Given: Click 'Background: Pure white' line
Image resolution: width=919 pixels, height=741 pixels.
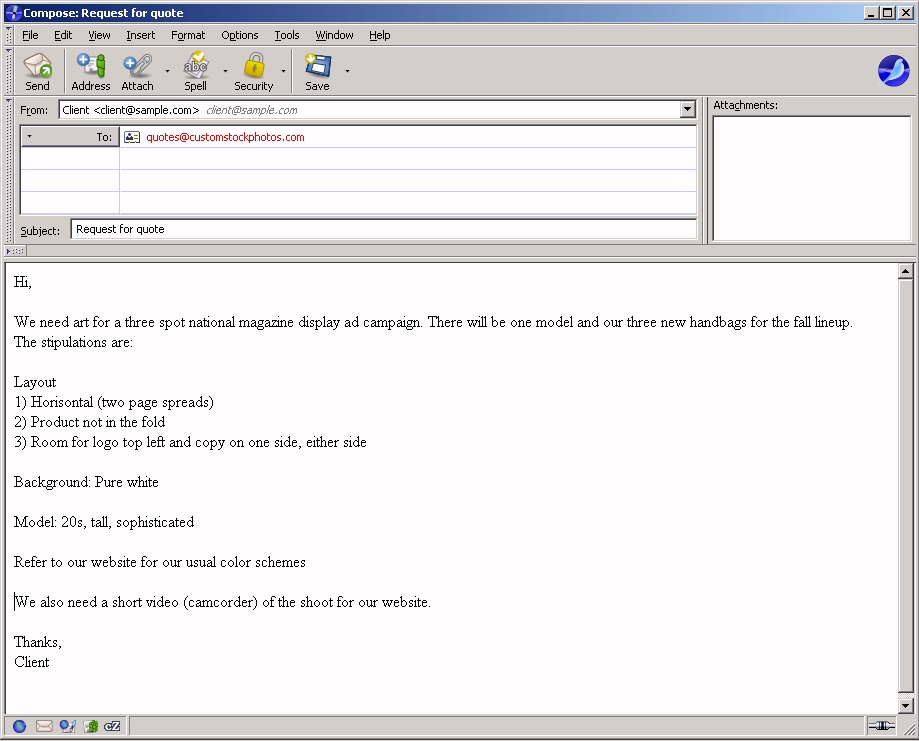Looking at the screenshot, I should [x=86, y=482].
